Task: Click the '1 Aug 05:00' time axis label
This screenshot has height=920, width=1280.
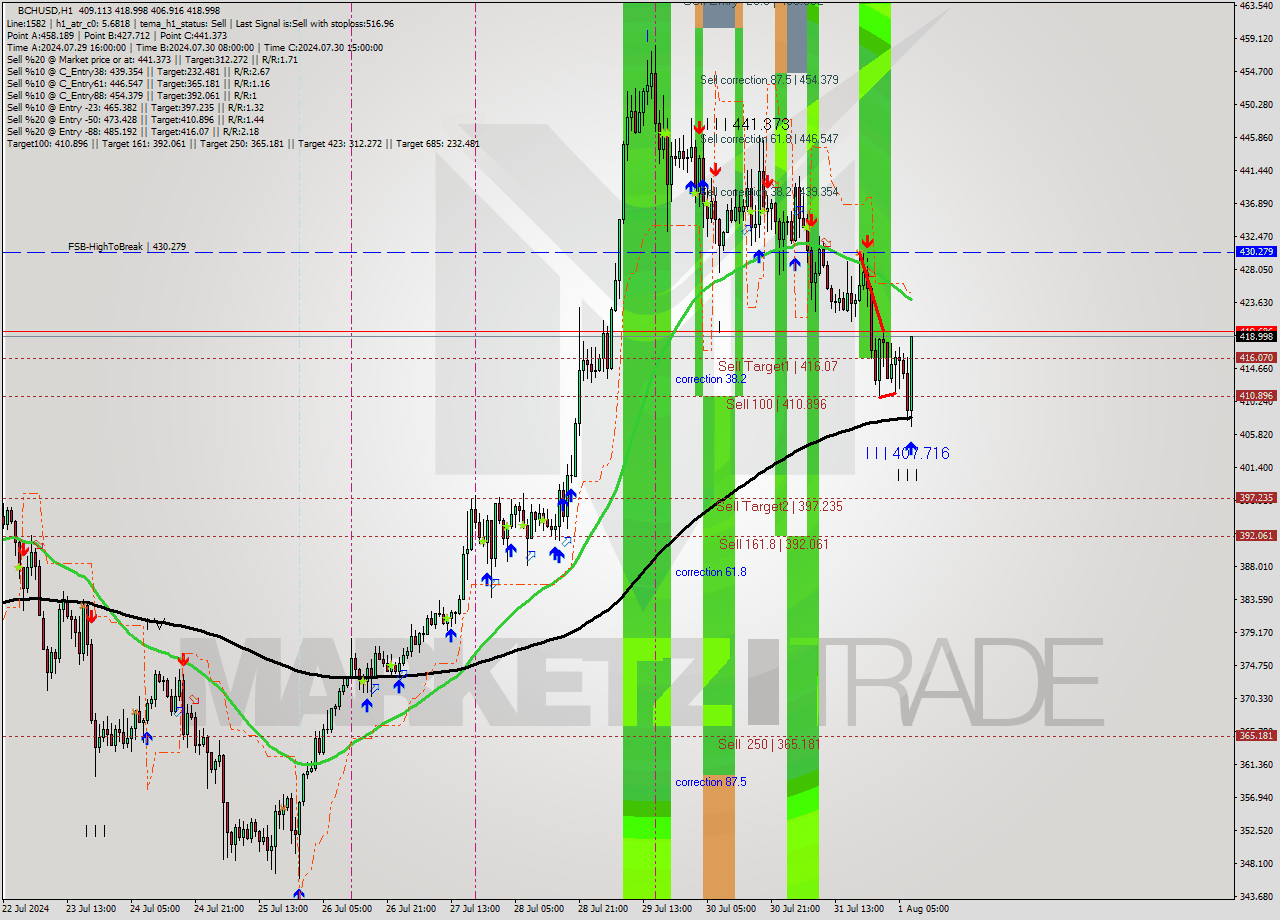Action: (923, 909)
